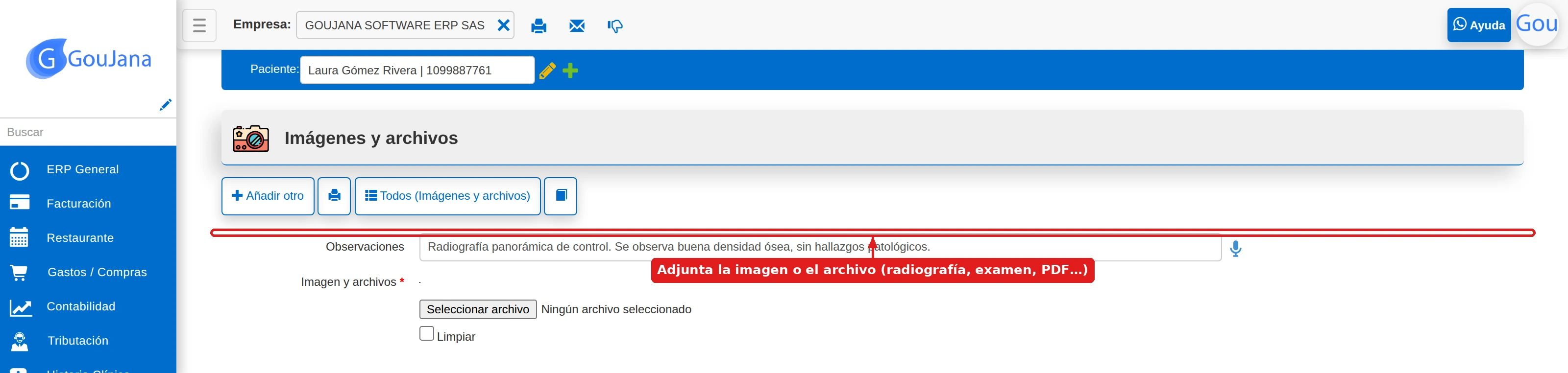Click the Ningún archivo seleccionado text
This screenshot has height=373, width=1568.
pyautogui.click(x=616, y=309)
